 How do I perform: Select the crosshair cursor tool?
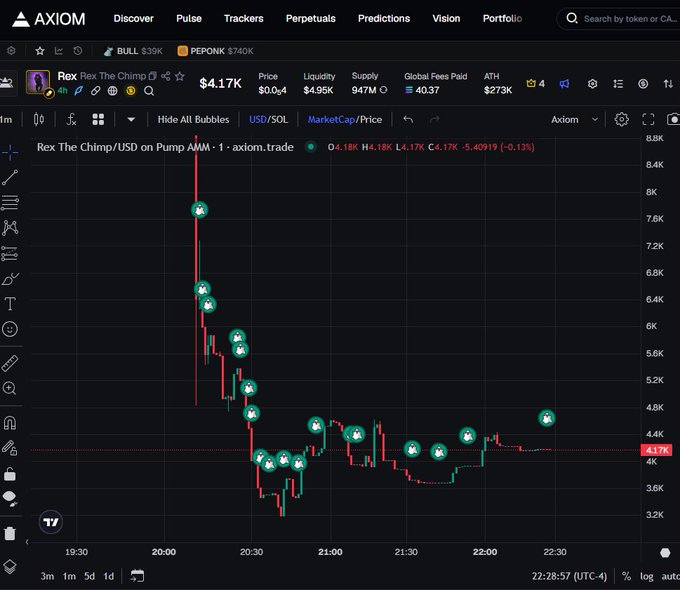coord(10,152)
